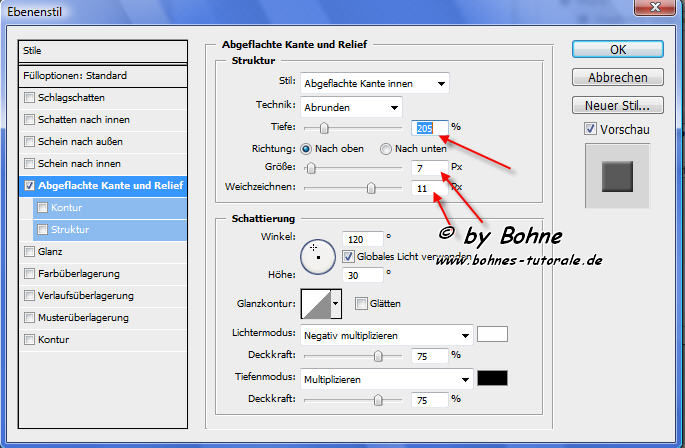The width and height of the screenshot is (685, 448).
Task: Toggle the Vorschau preview checkbox
Action: 591,129
